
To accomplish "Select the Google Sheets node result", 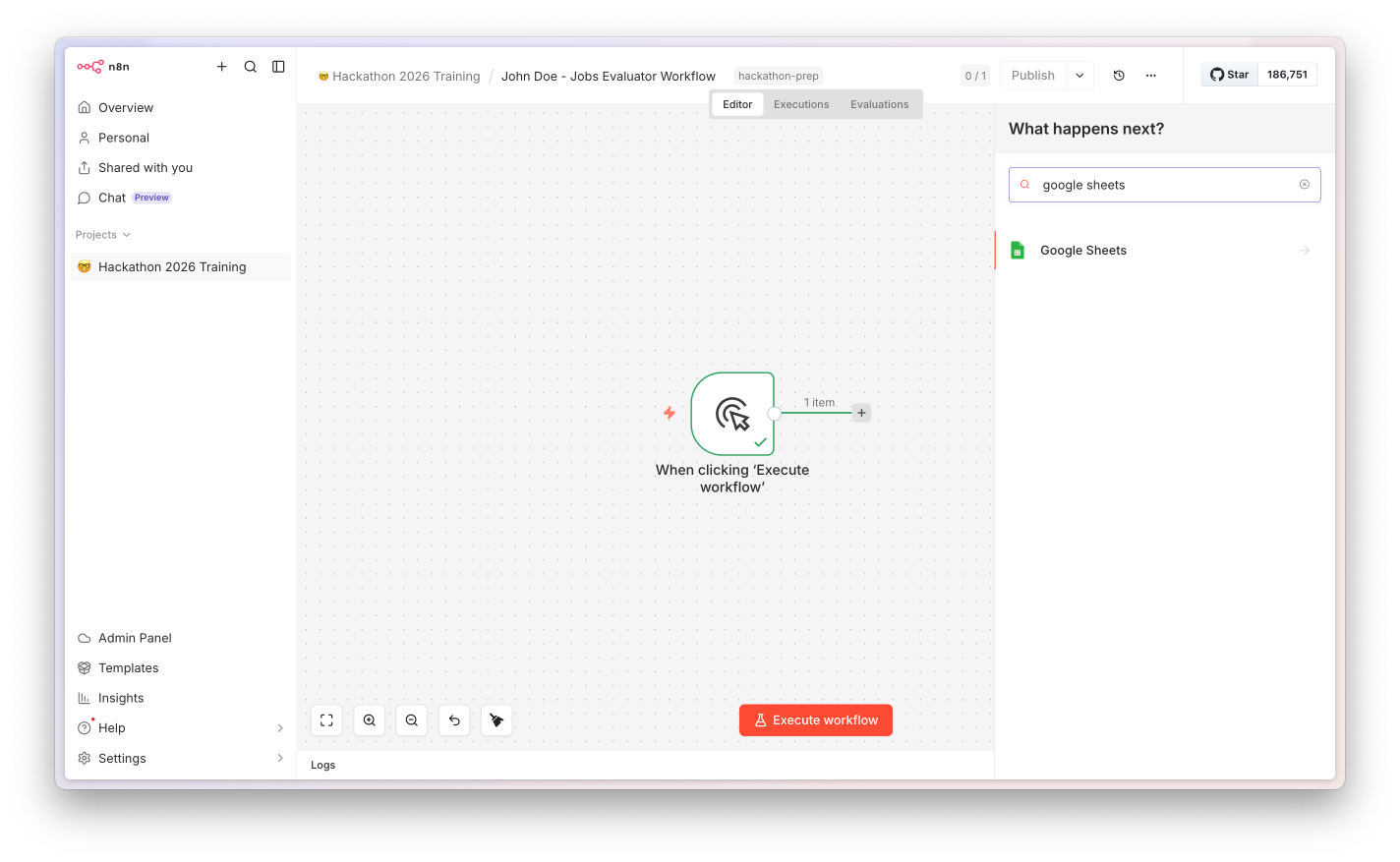I will point(1165,251).
